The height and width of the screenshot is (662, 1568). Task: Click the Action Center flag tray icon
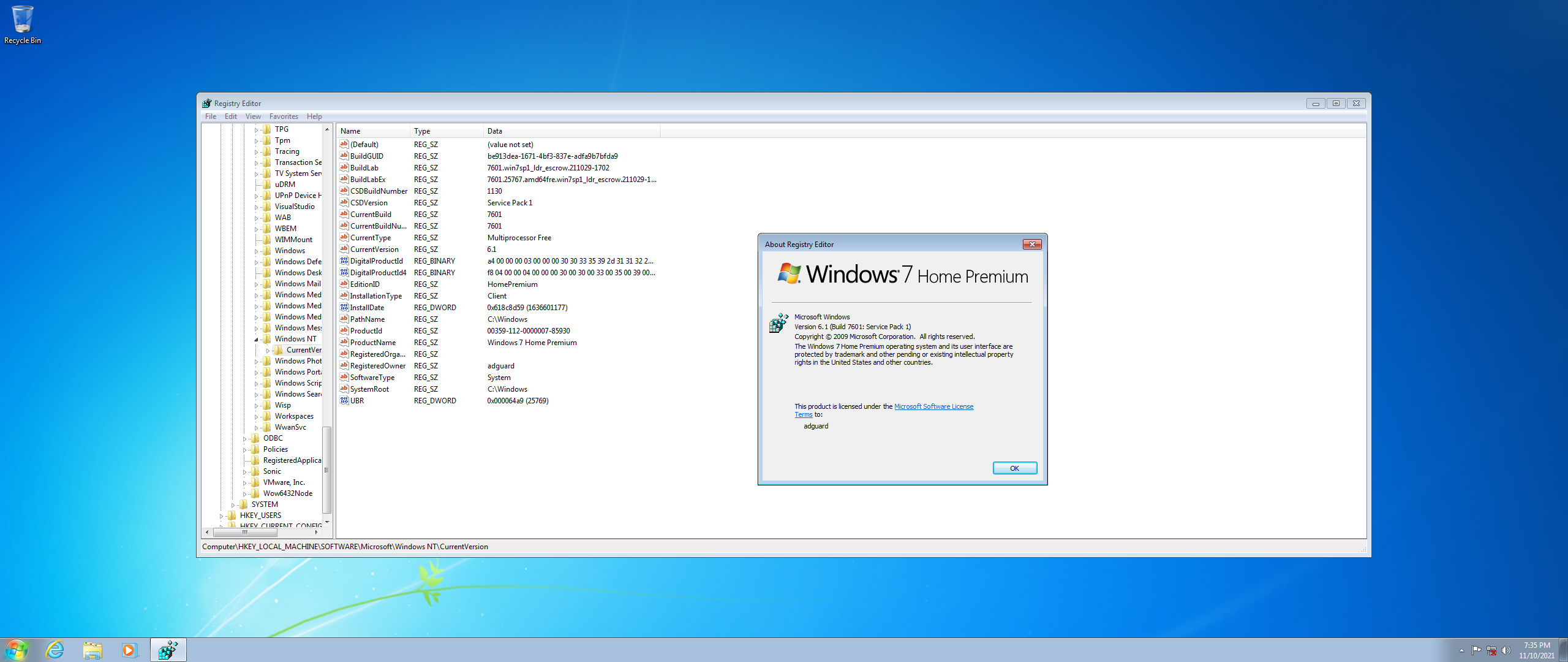pyautogui.click(x=1476, y=650)
